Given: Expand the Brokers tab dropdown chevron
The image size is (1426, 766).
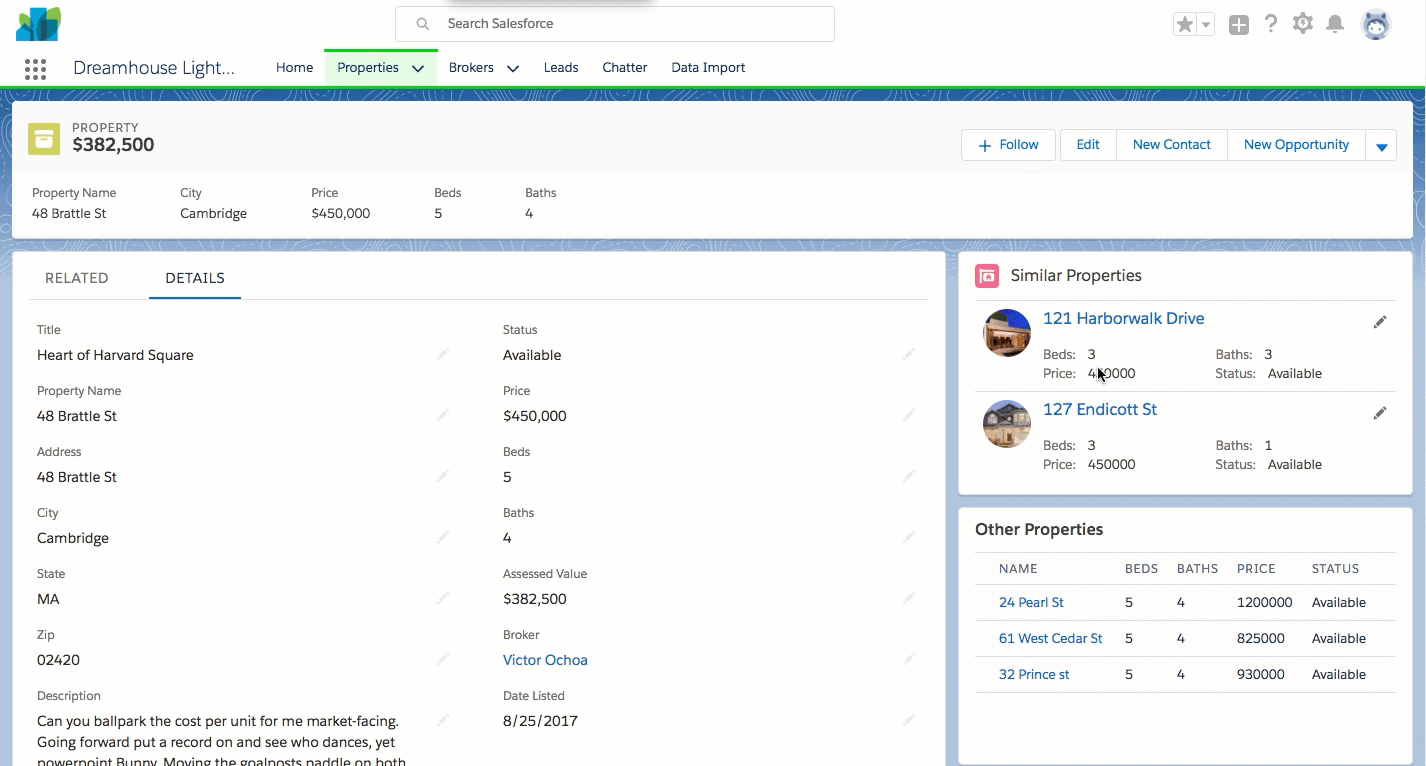Looking at the screenshot, I should (x=513, y=68).
